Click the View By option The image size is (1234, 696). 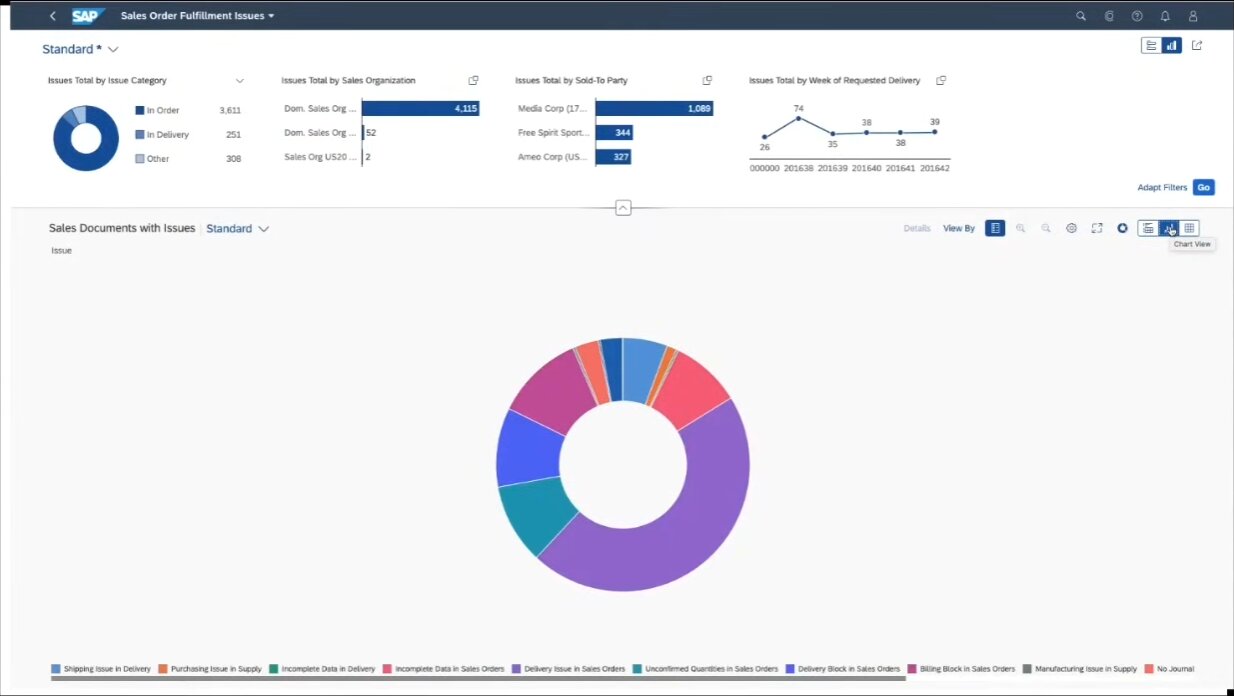(x=958, y=229)
